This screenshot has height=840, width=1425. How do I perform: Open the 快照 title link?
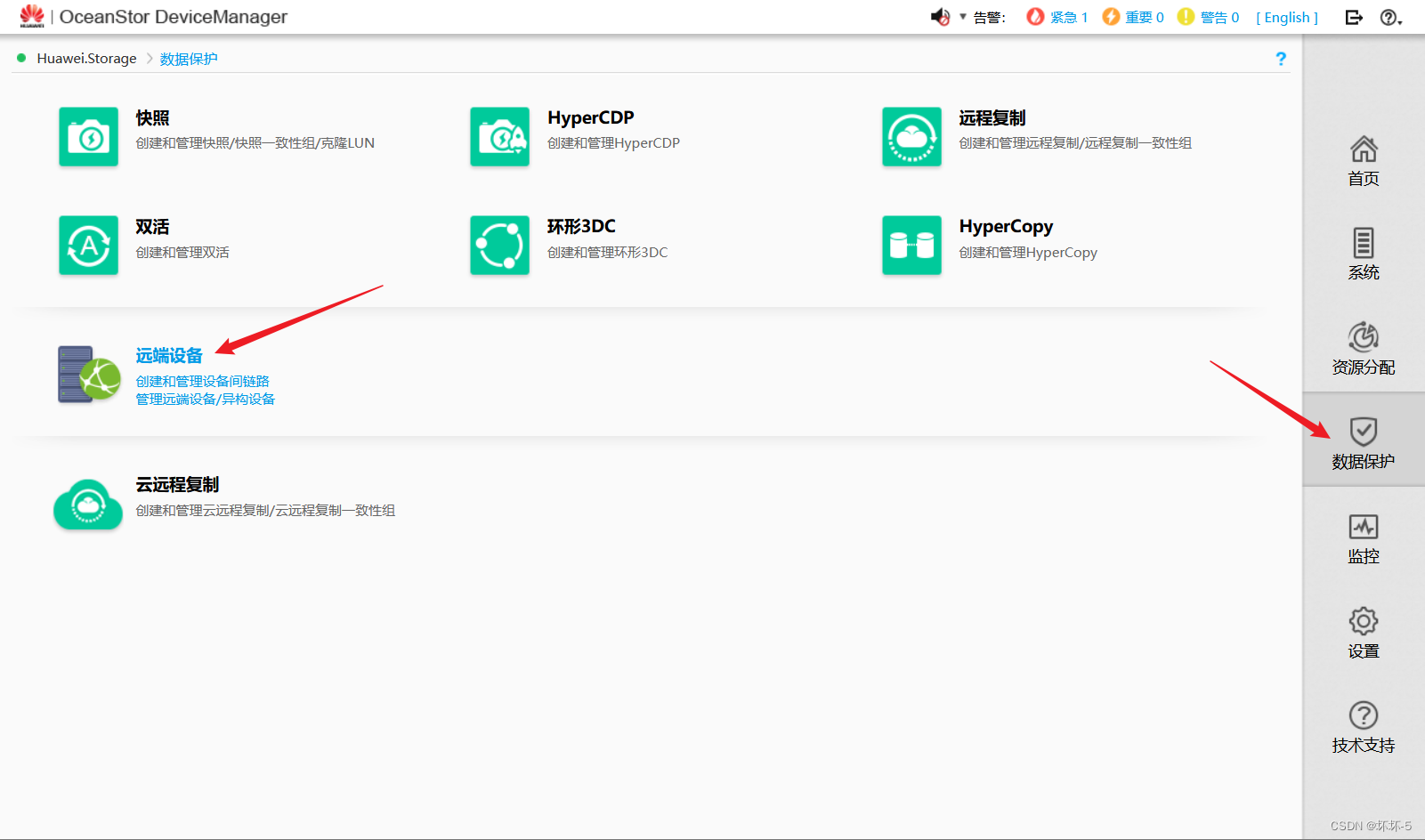(152, 117)
